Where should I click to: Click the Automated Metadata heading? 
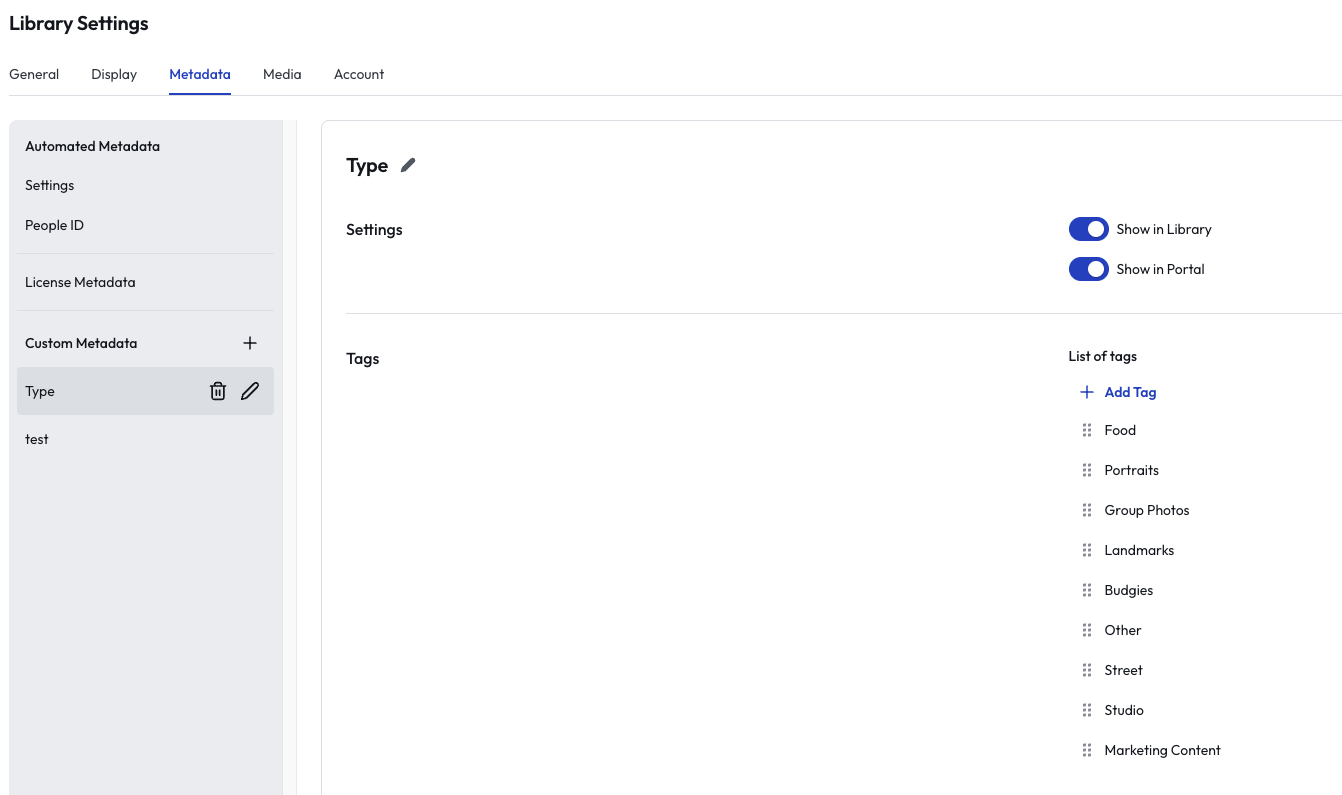click(x=92, y=146)
